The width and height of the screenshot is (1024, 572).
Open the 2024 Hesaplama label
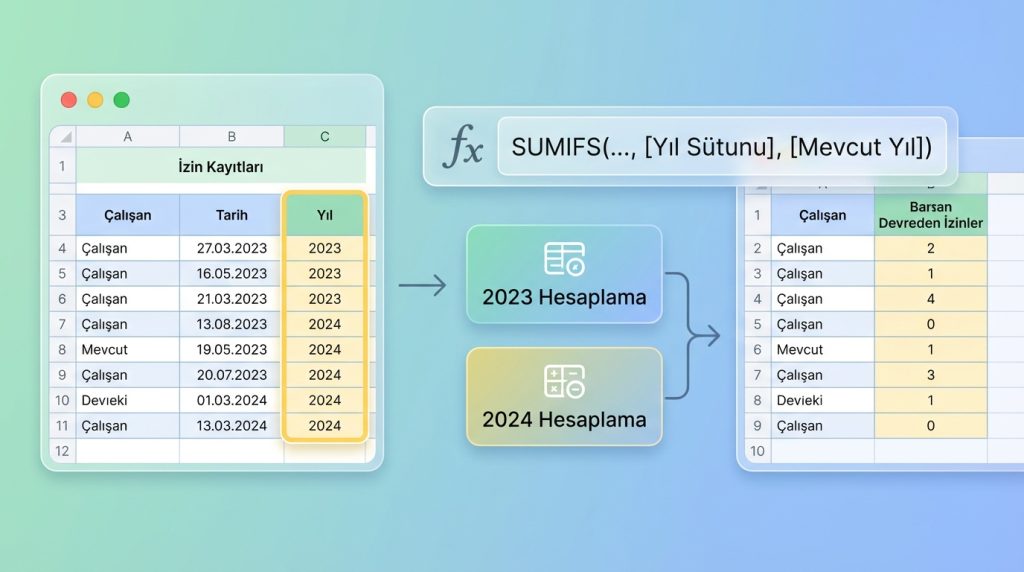tap(564, 419)
